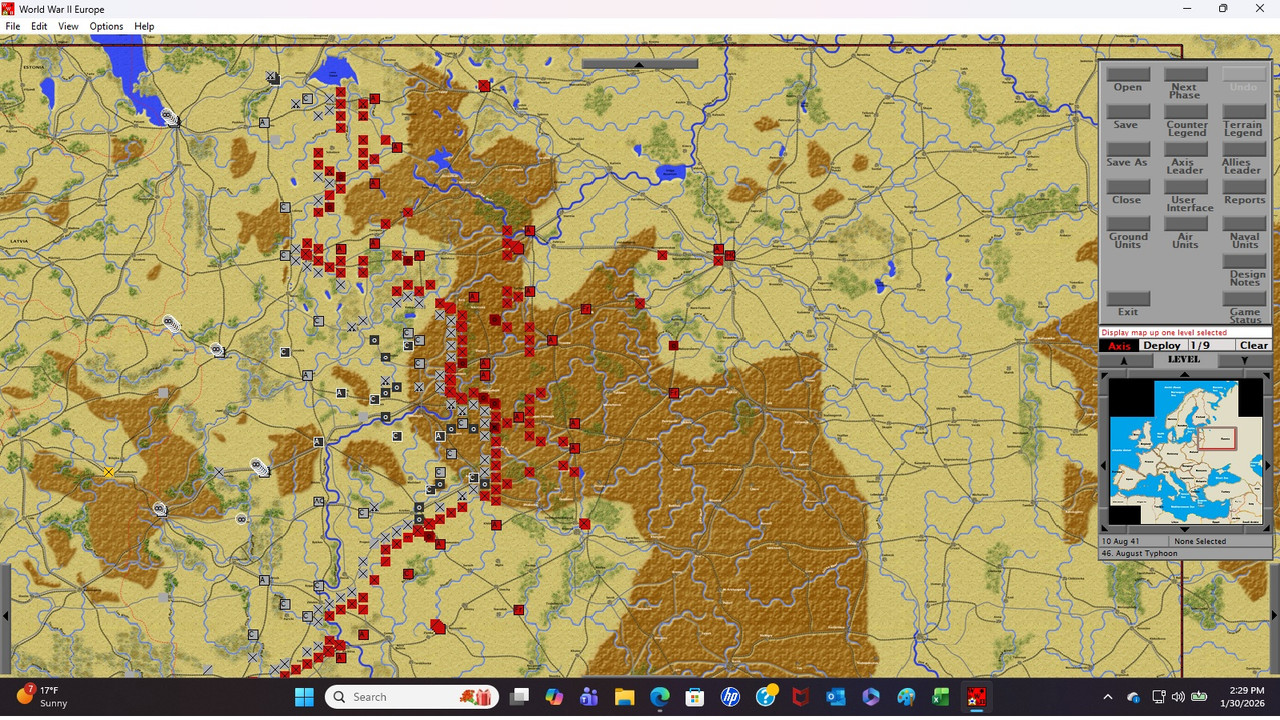Image resolution: width=1280 pixels, height=720 pixels.
Task: Open the clock showing 2:29 PM
Action: 1243,697
